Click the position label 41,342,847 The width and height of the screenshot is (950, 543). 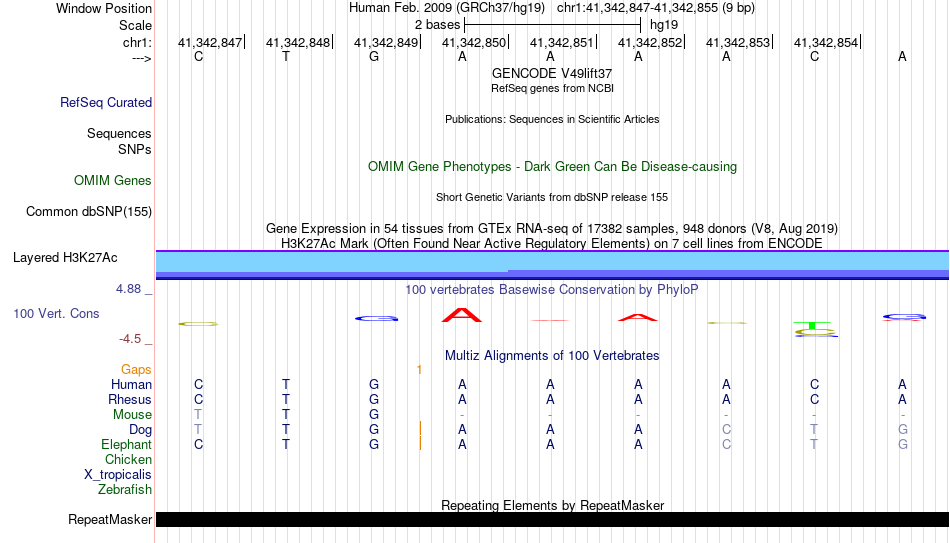(x=210, y=42)
